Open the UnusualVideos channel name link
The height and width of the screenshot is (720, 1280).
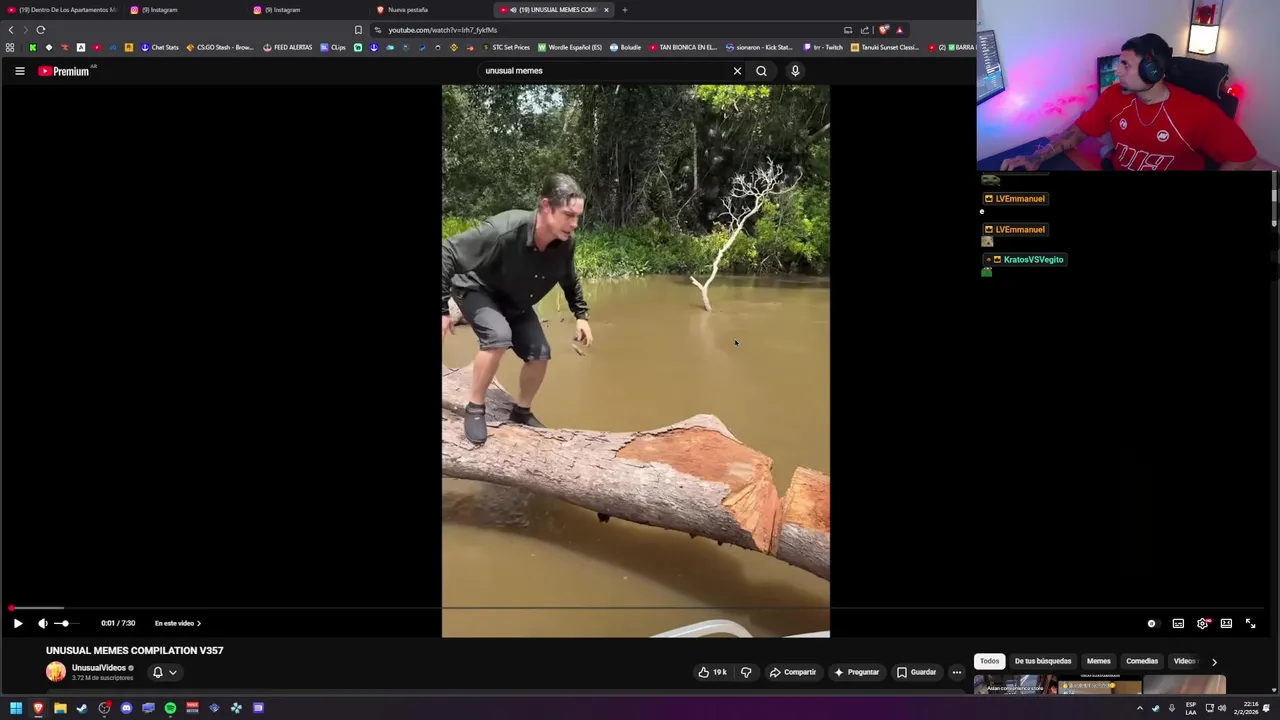coord(98,668)
